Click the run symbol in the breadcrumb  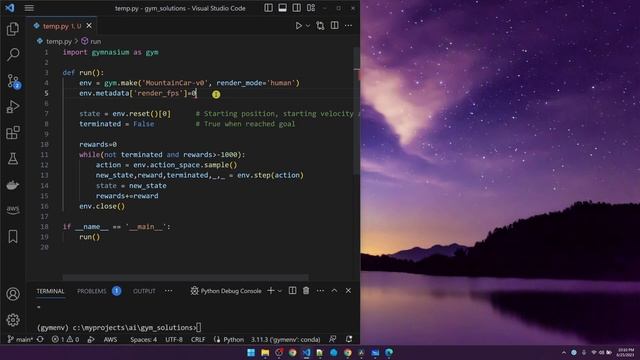click(x=91, y=41)
